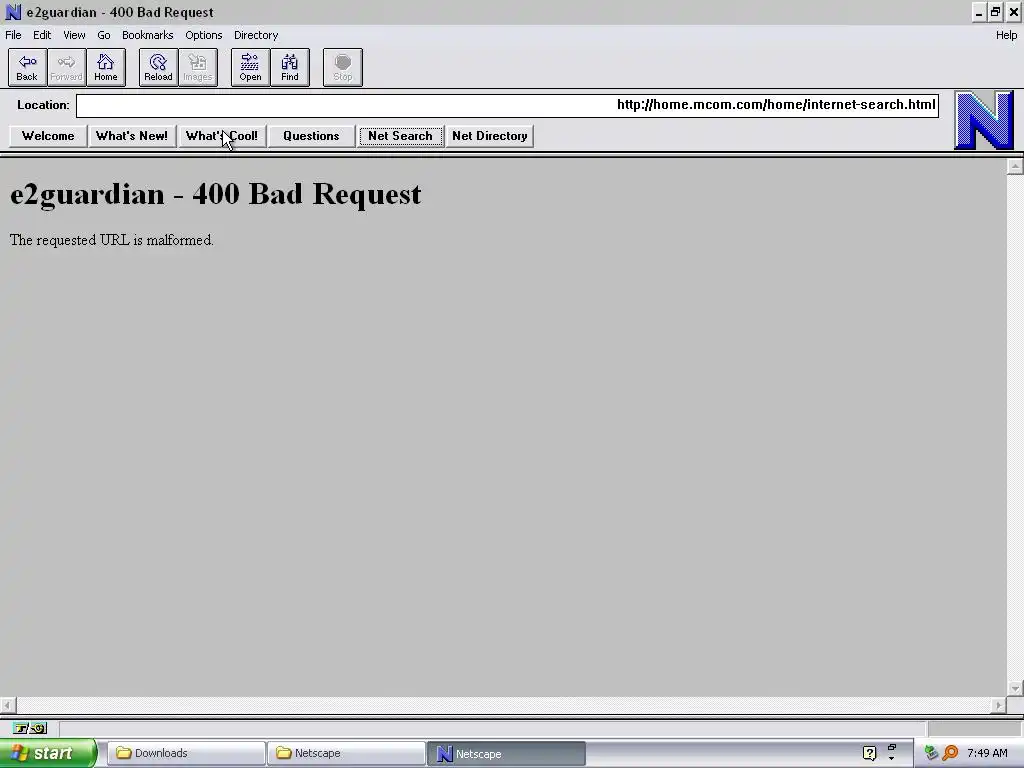Screen dimensions: 1024x768
Task: Click the security key icon in status bar
Action: pyautogui.click(x=29, y=728)
